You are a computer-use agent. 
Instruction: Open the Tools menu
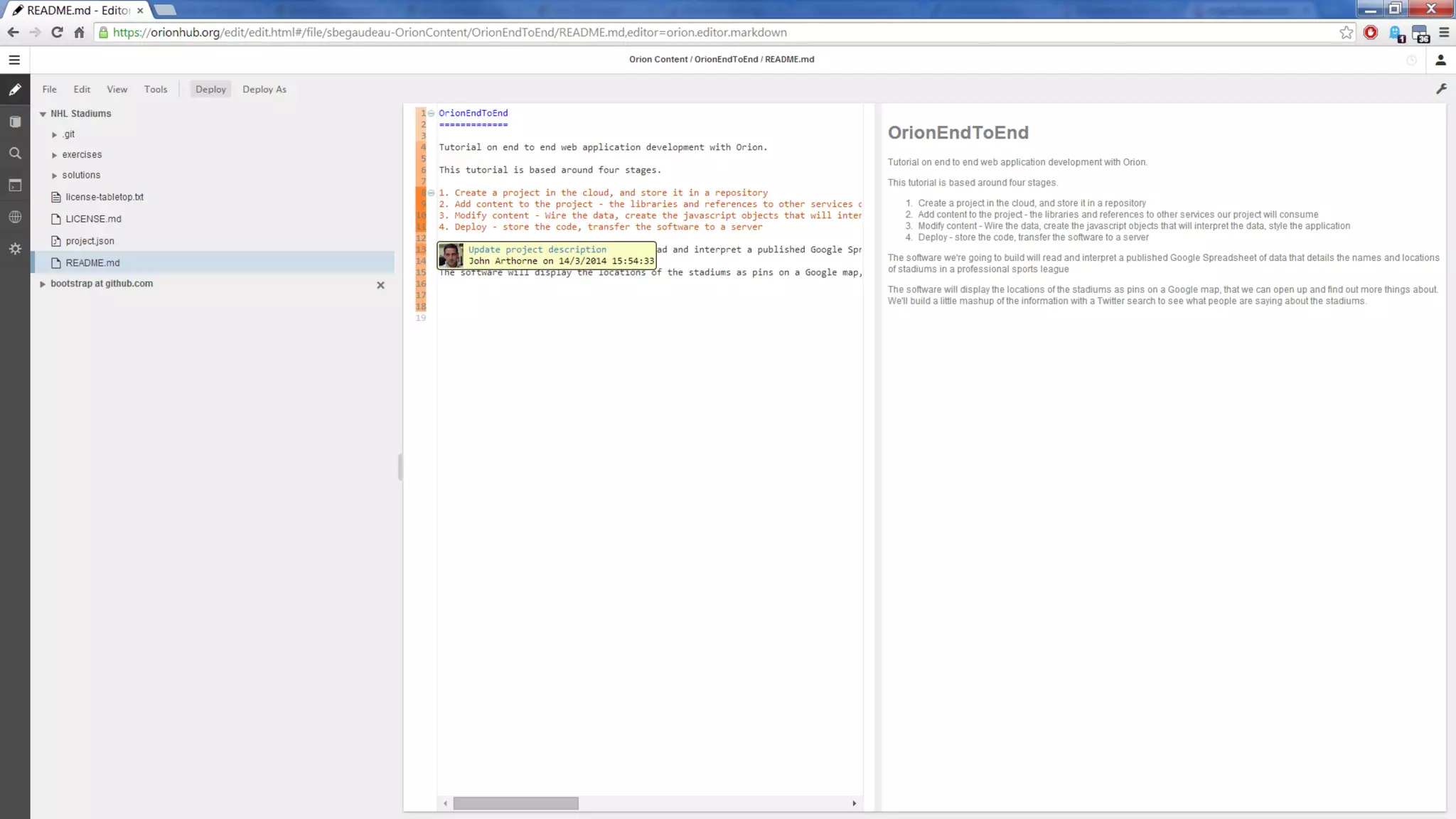coord(156,90)
